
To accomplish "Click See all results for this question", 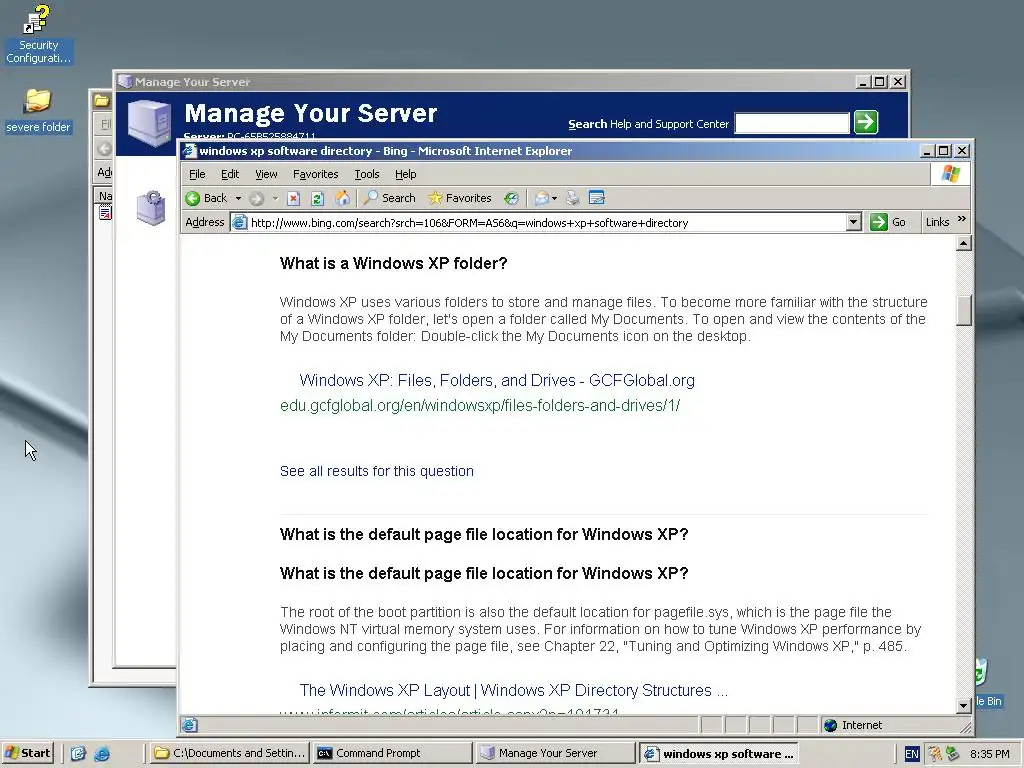I will coord(377,472).
